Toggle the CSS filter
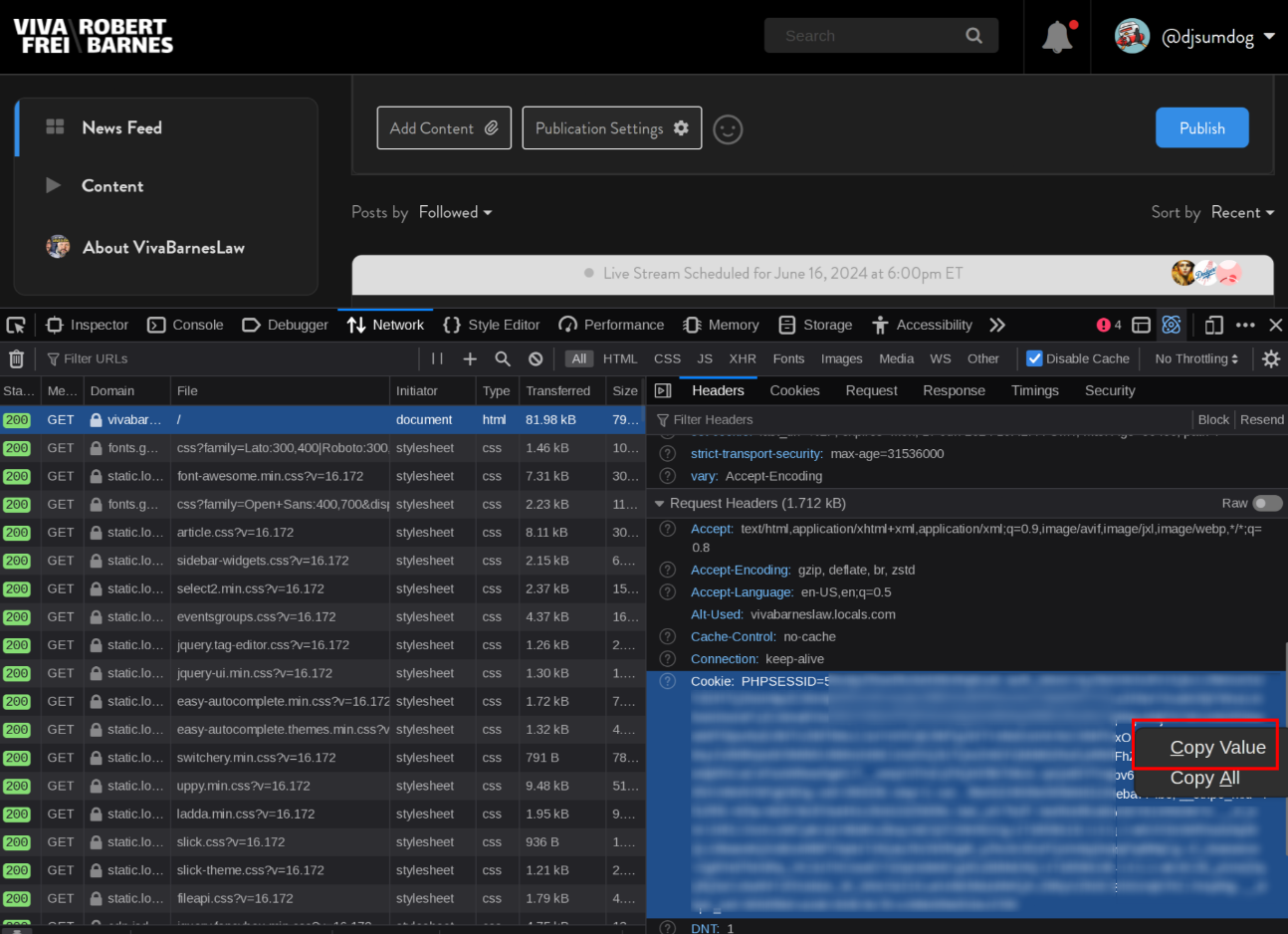 pos(667,358)
